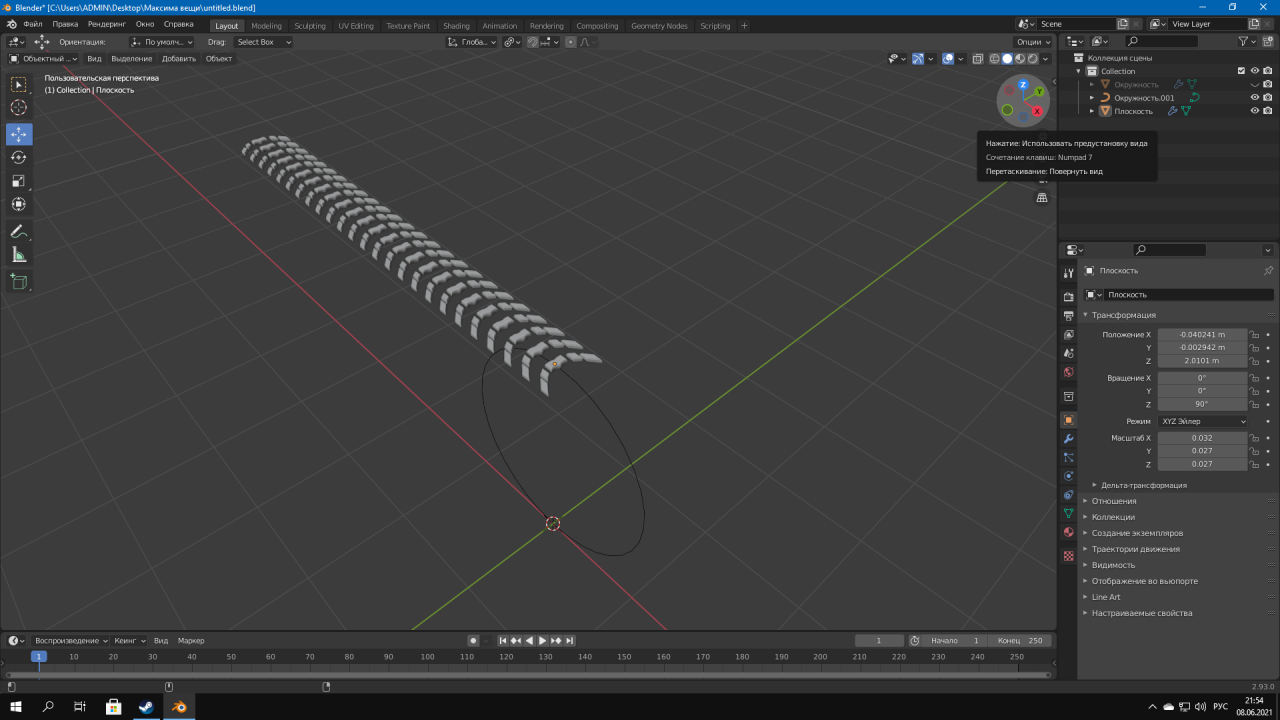Disable render camera for Окружность.001
Viewport: 1280px width, 720px height.
coord(1268,98)
